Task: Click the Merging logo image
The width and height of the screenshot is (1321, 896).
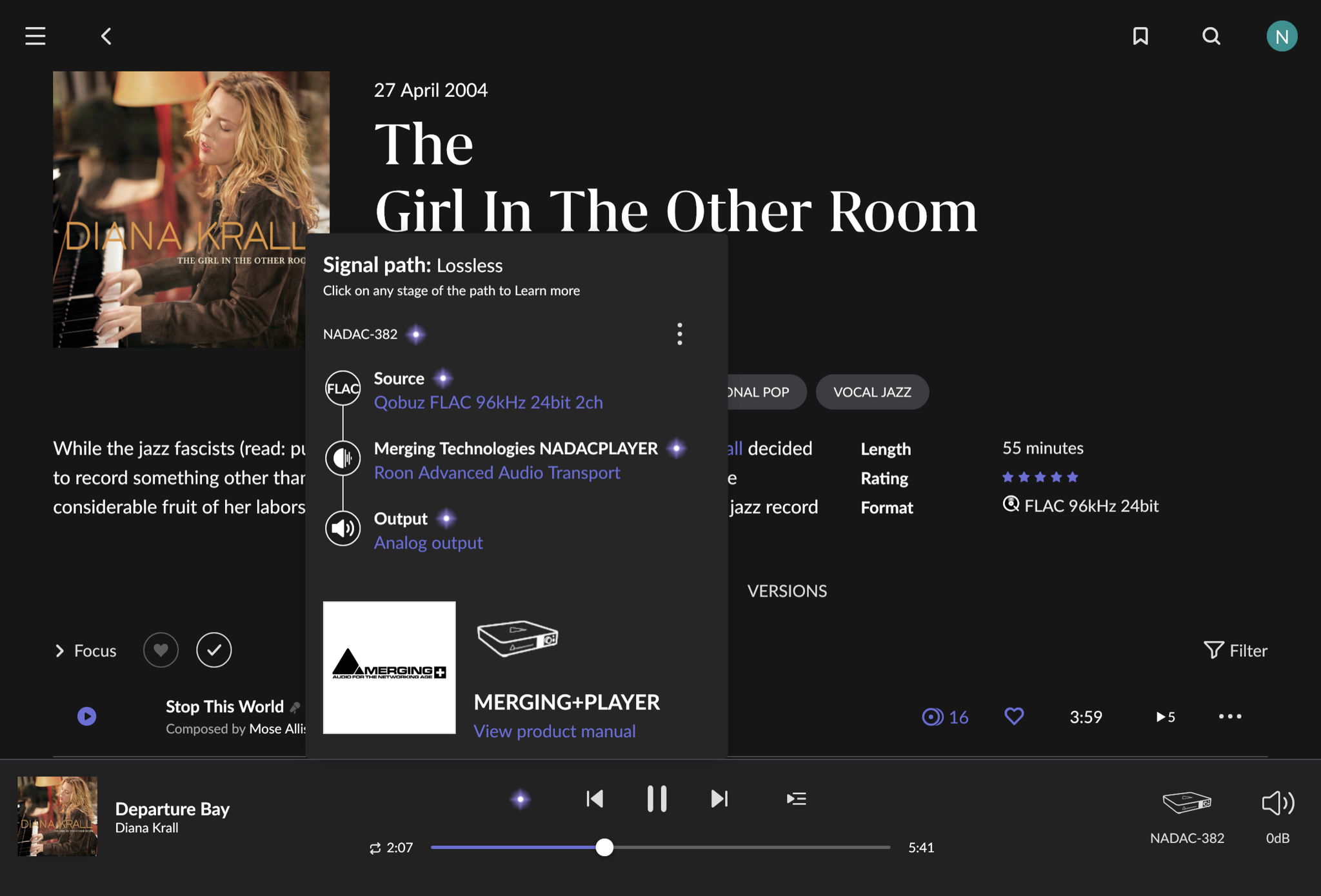Action: coord(389,668)
